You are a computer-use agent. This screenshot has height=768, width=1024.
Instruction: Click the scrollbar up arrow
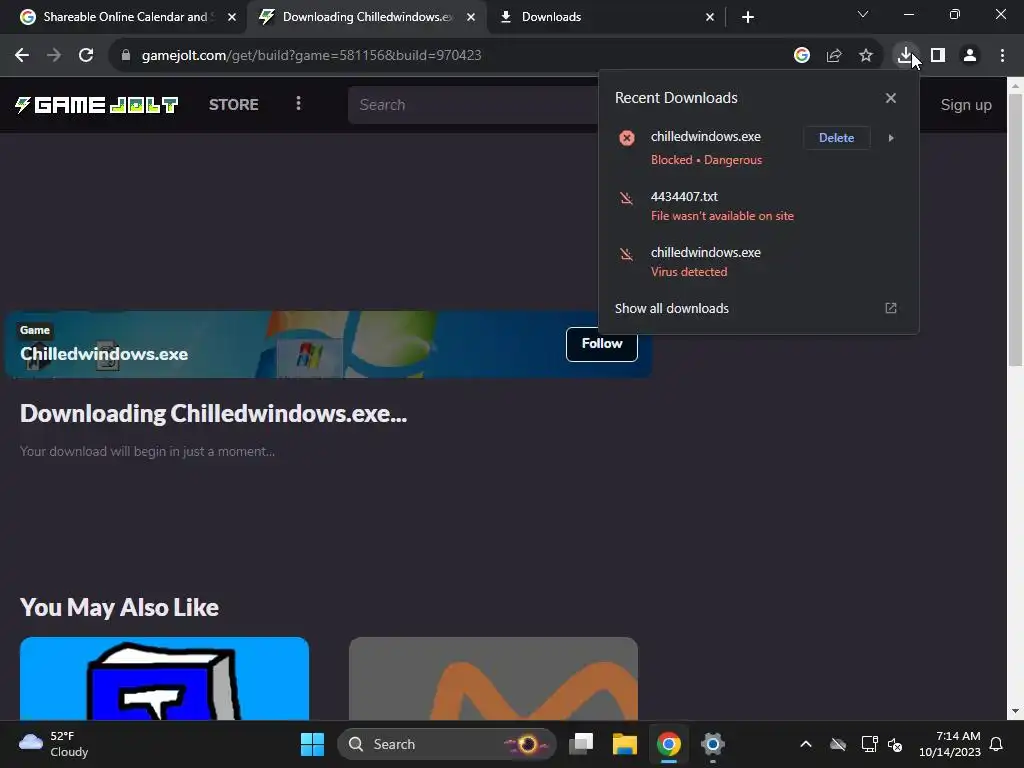[x=1016, y=85]
